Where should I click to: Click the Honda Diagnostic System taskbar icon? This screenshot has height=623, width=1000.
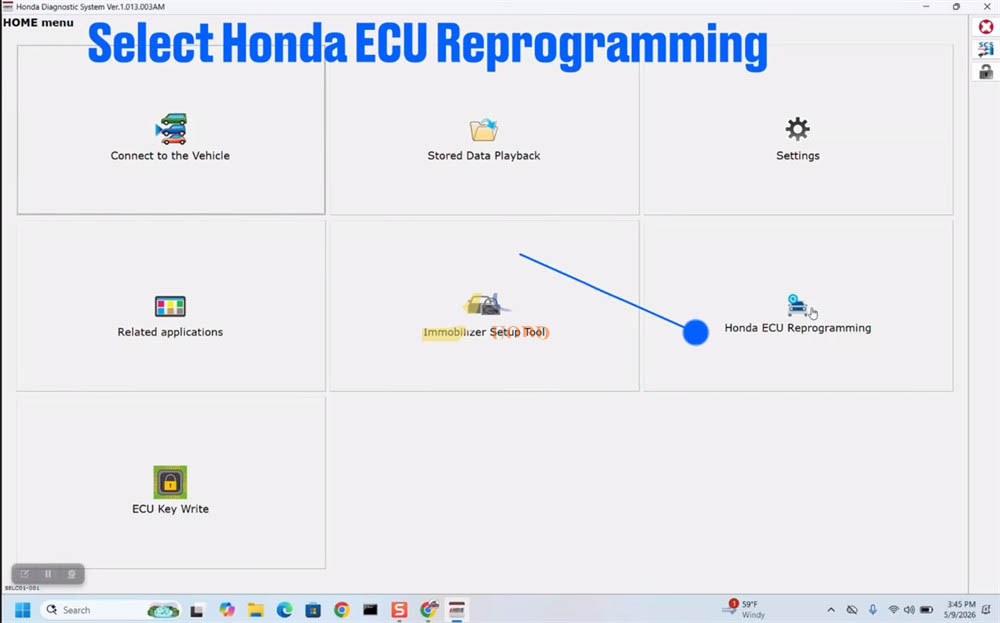(457, 610)
